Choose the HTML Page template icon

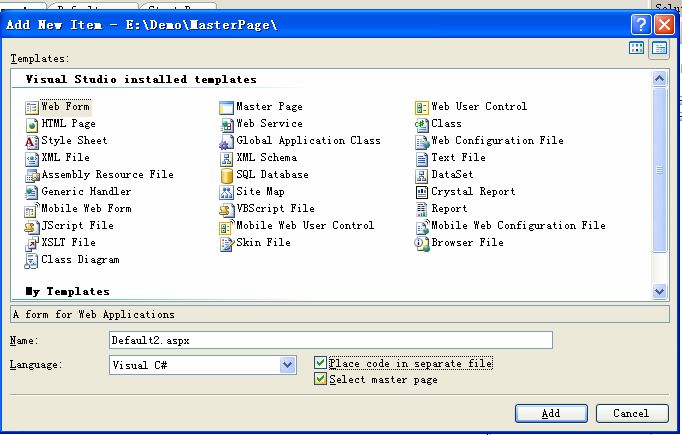pos(32,125)
